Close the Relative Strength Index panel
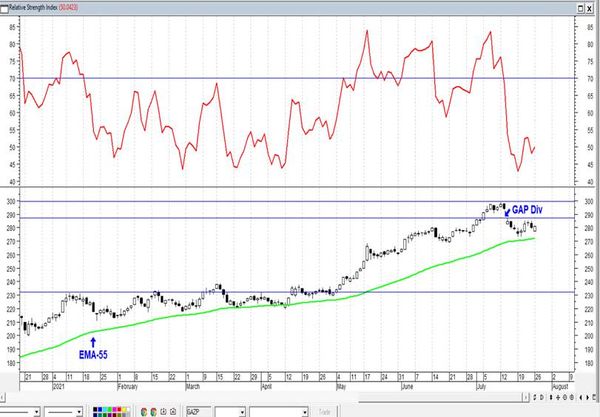Screen dimensions: 600x417 click(590, 8)
